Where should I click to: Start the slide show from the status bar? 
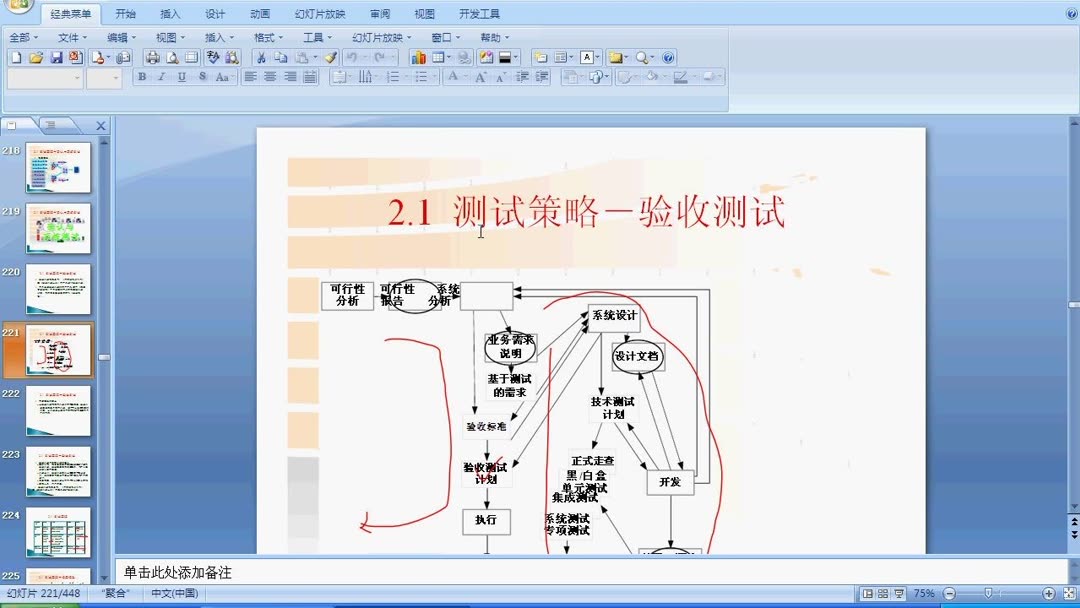point(898,593)
